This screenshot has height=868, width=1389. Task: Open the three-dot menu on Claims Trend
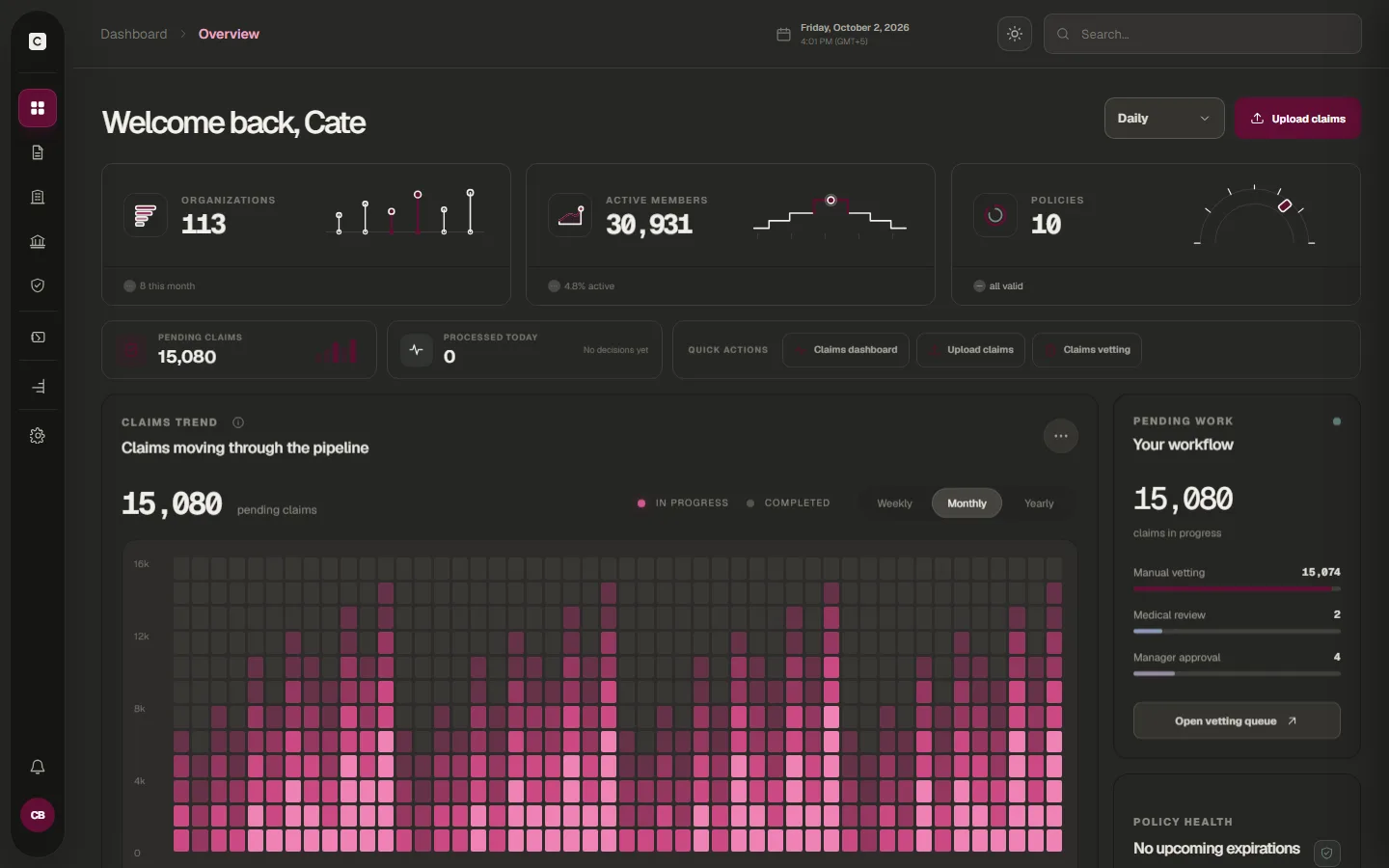coord(1061,436)
